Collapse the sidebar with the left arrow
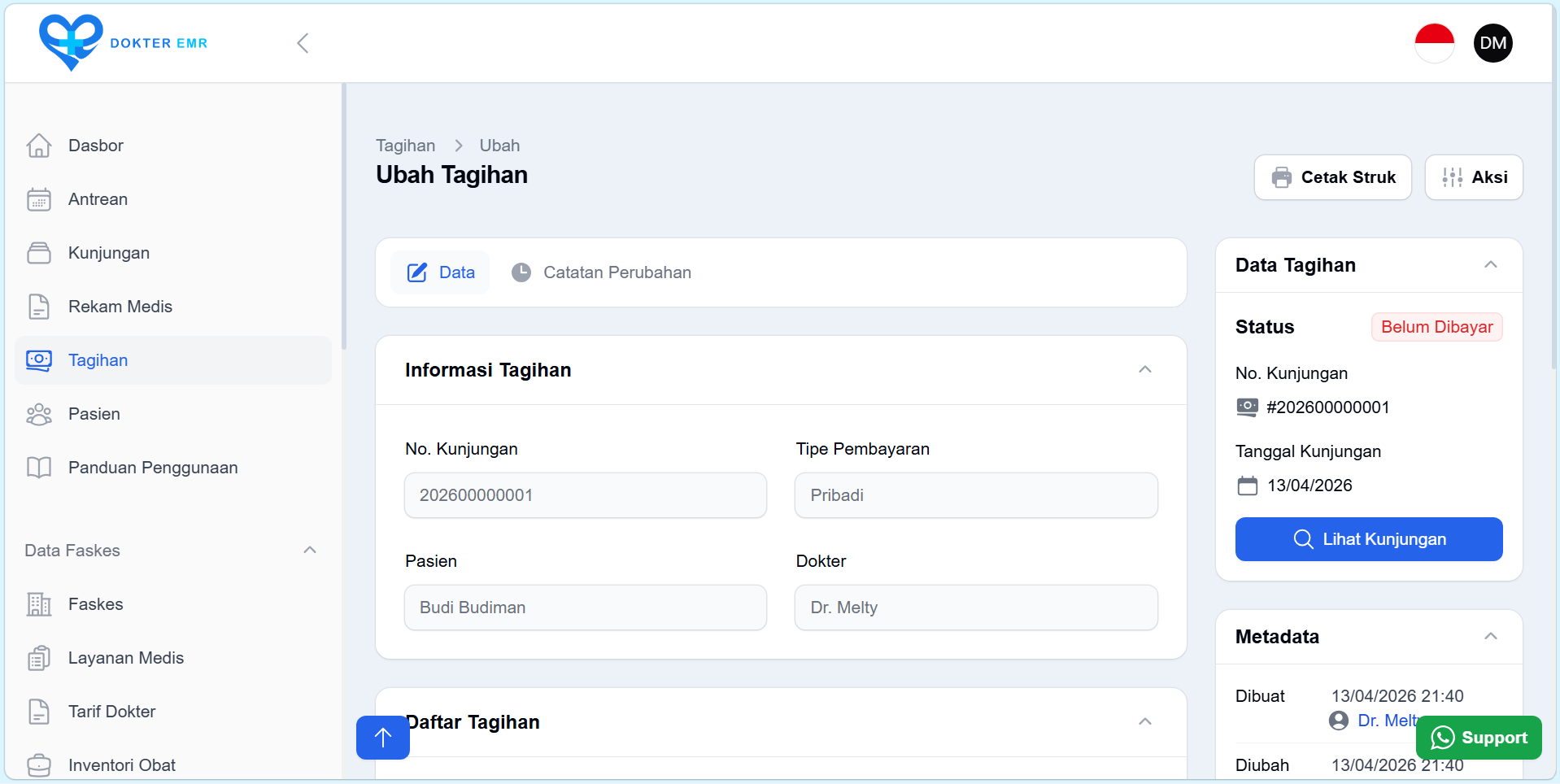Viewport: 1560px width, 784px height. tap(303, 43)
